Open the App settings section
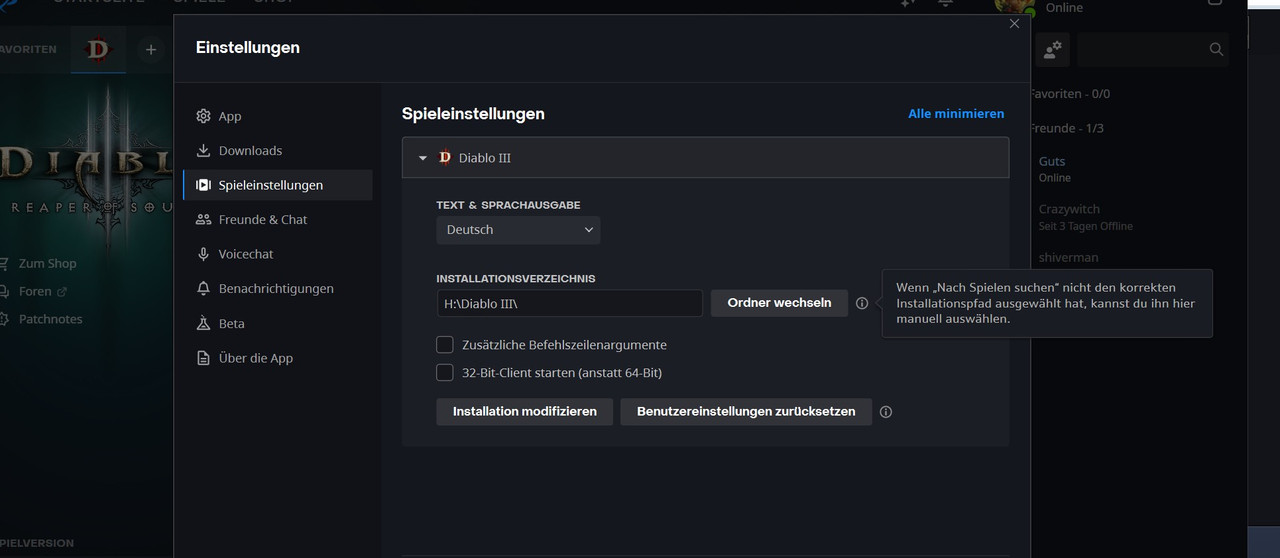Image resolution: width=1280 pixels, height=558 pixels. pos(277,116)
